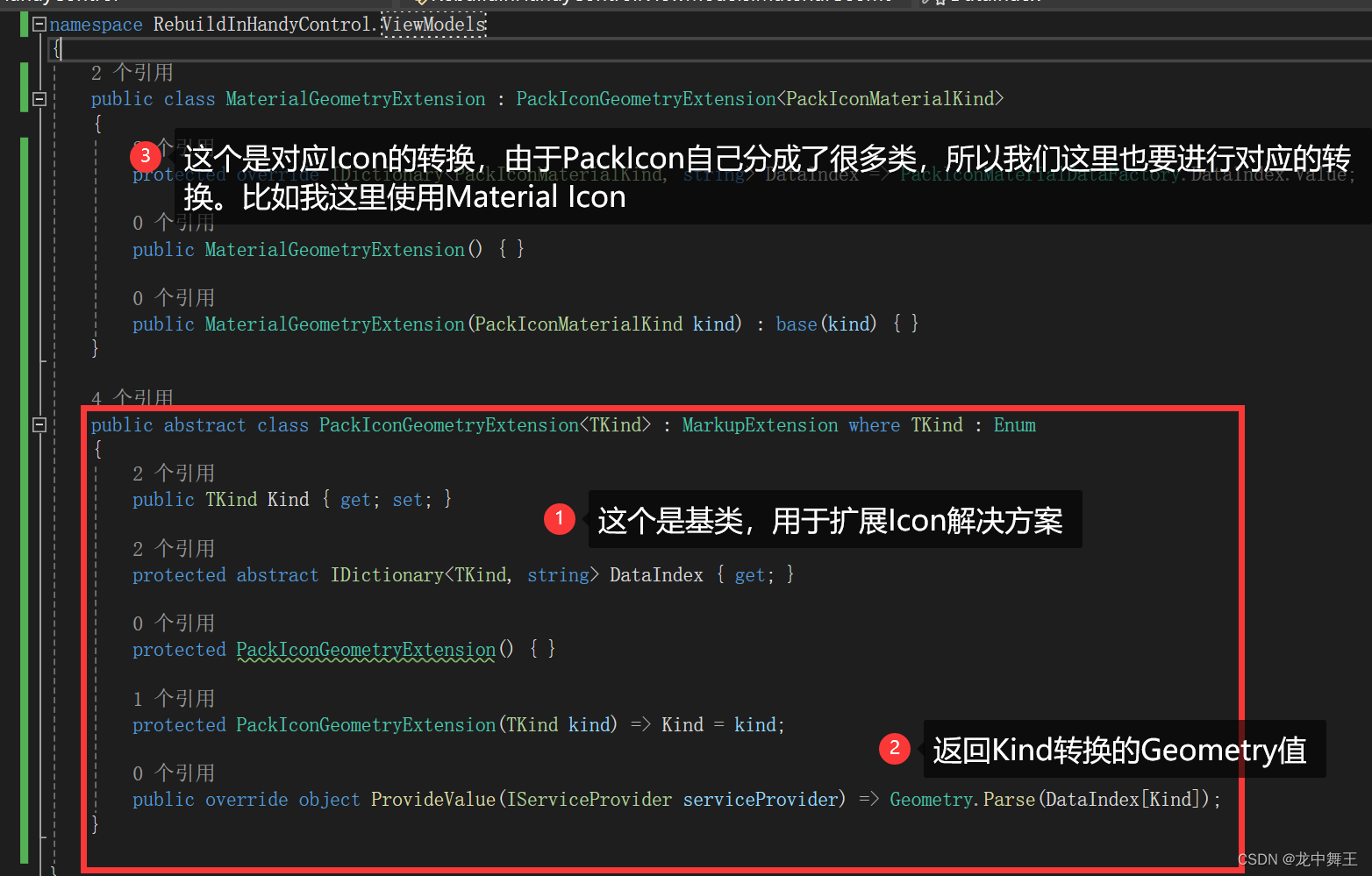Click 'RebuildInHandyControl' in the namespace declaration
Image resolution: width=1372 pixels, height=876 pixels.
tap(262, 25)
